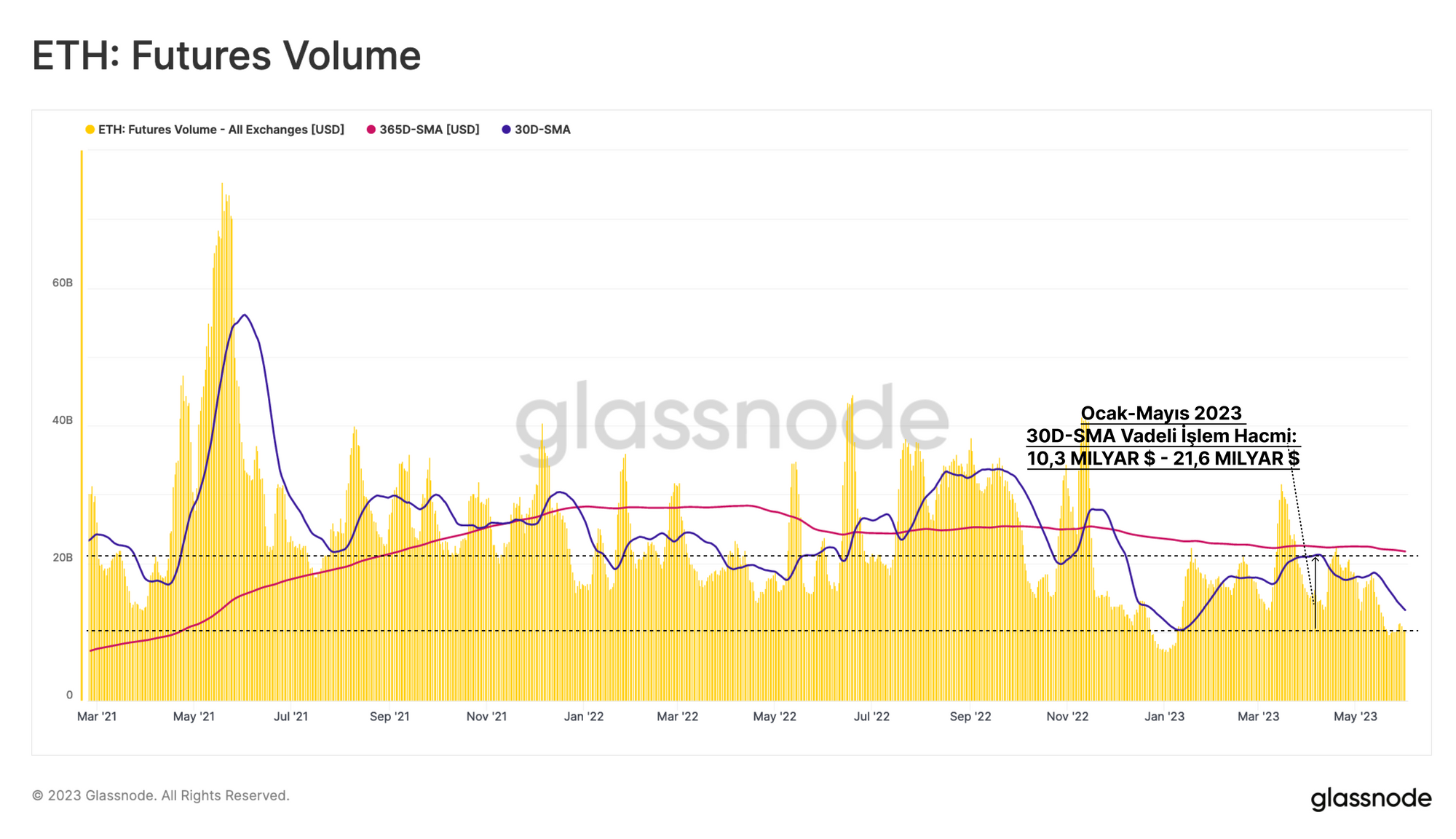Viewport: 1456px width, 839px height.
Task: Click the 10,3 MILYAR $ - 21,6 MILYAR $ annotation
Action: pyautogui.click(x=1163, y=458)
